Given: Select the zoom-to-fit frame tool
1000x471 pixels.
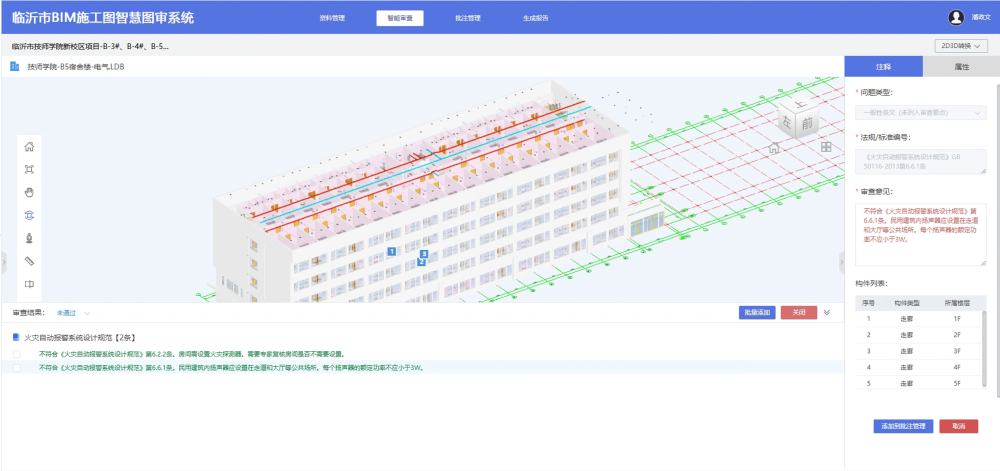Looking at the screenshot, I should point(29,170).
